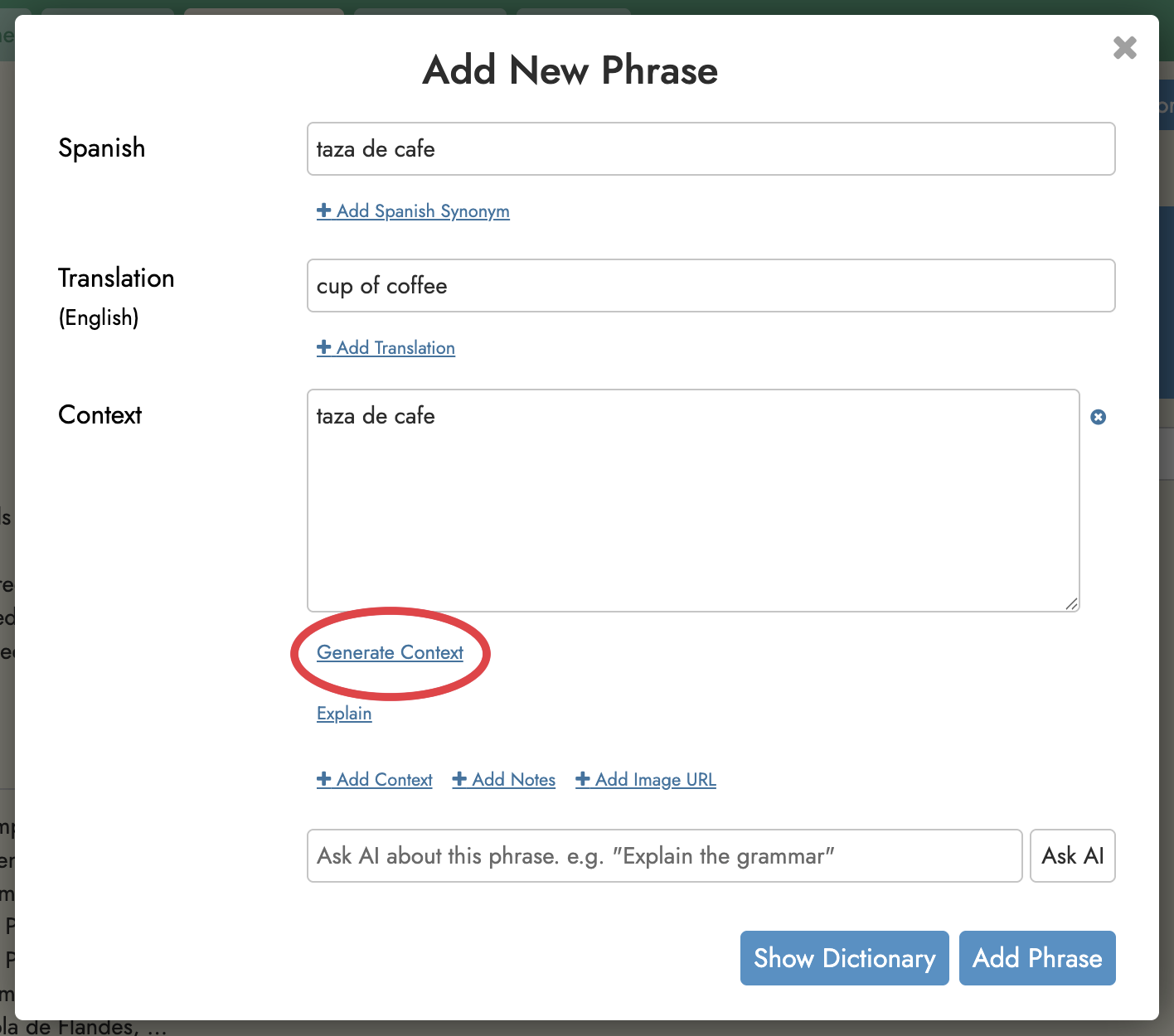Focus the Ask AI question field
The height and width of the screenshot is (1036, 1174).
(664, 855)
